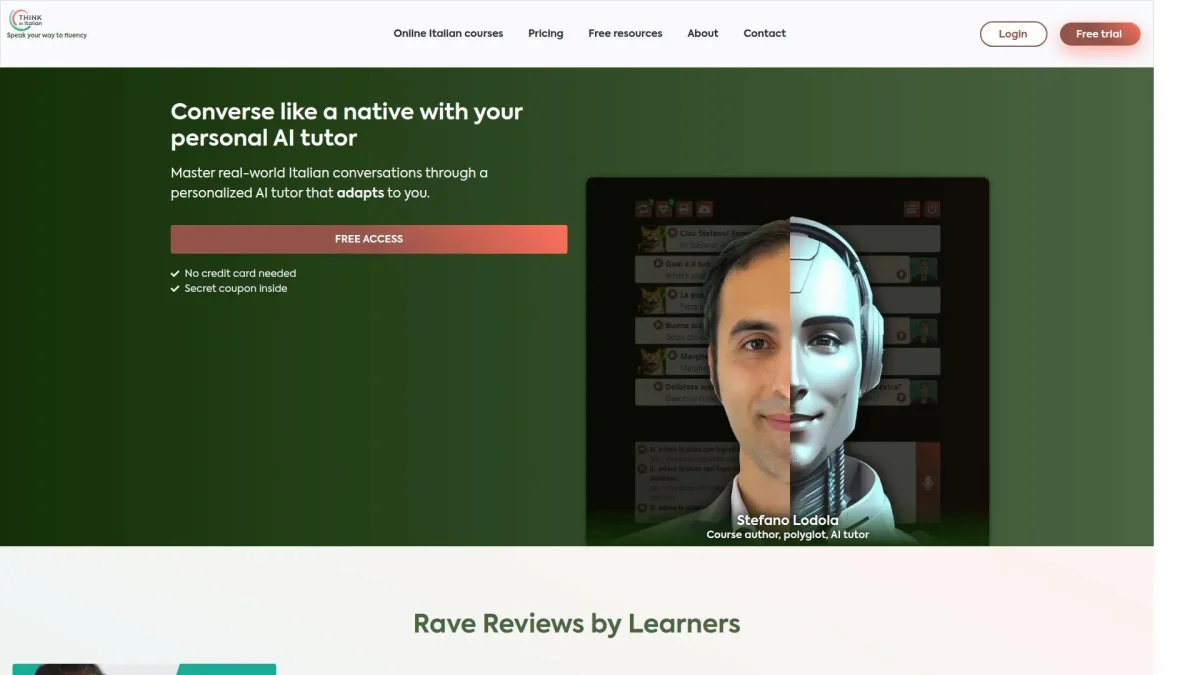1200x675 pixels.
Task: Open the Online Italian courses menu
Action: [x=448, y=33]
